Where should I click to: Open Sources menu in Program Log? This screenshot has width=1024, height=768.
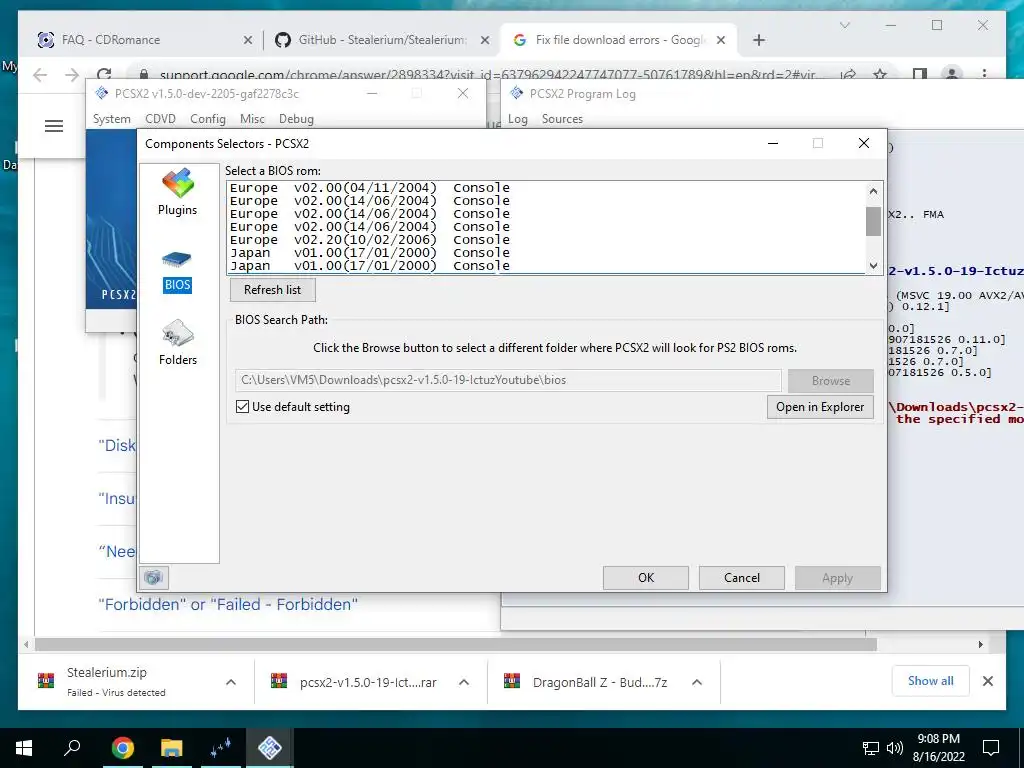(x=562, y=119)
